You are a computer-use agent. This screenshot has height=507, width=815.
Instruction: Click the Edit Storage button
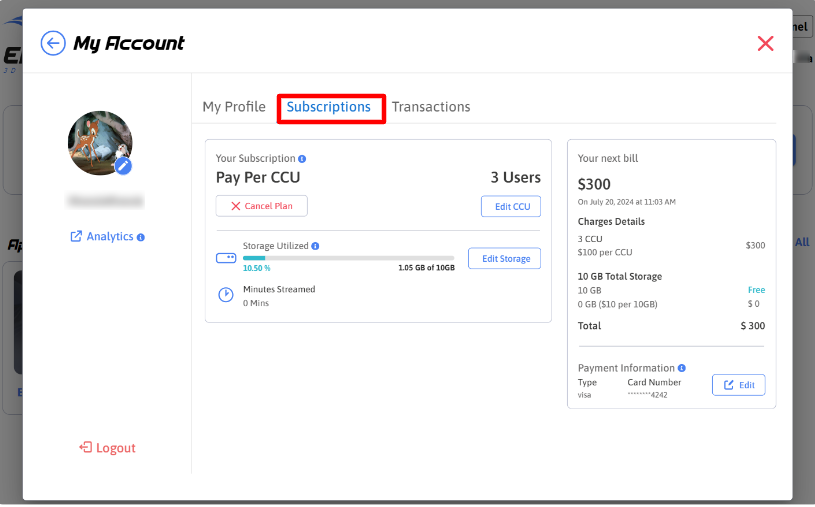pos(505,259)
